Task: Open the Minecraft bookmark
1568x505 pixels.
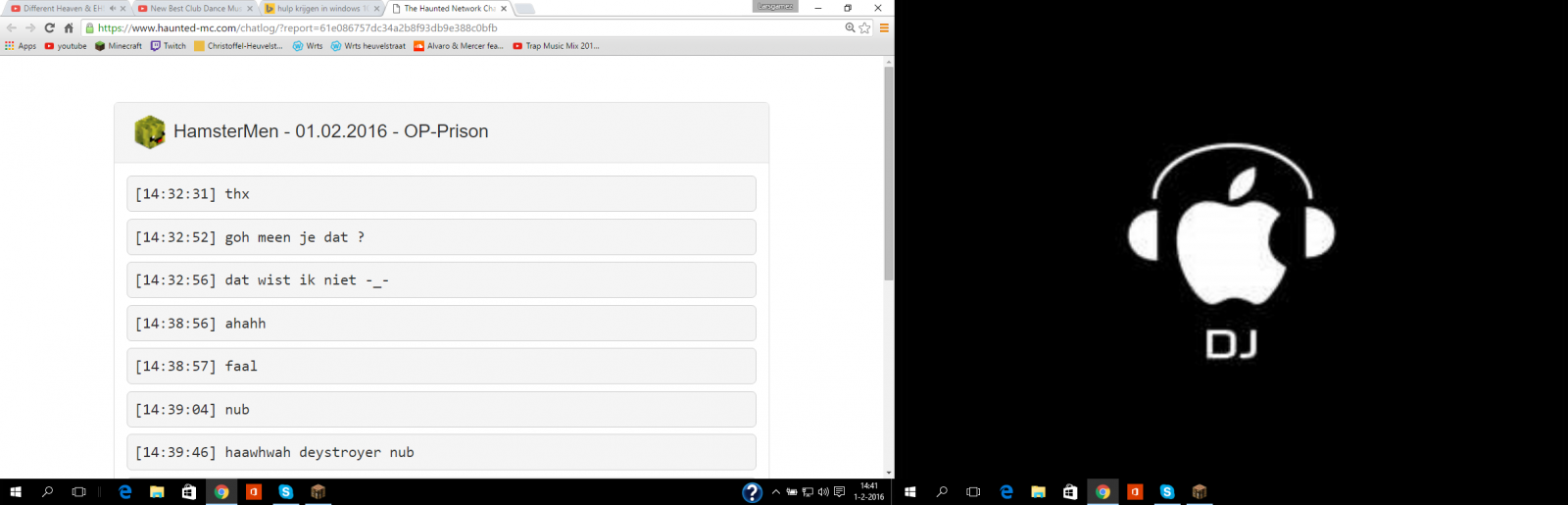Action: click(x=119, y=46)
